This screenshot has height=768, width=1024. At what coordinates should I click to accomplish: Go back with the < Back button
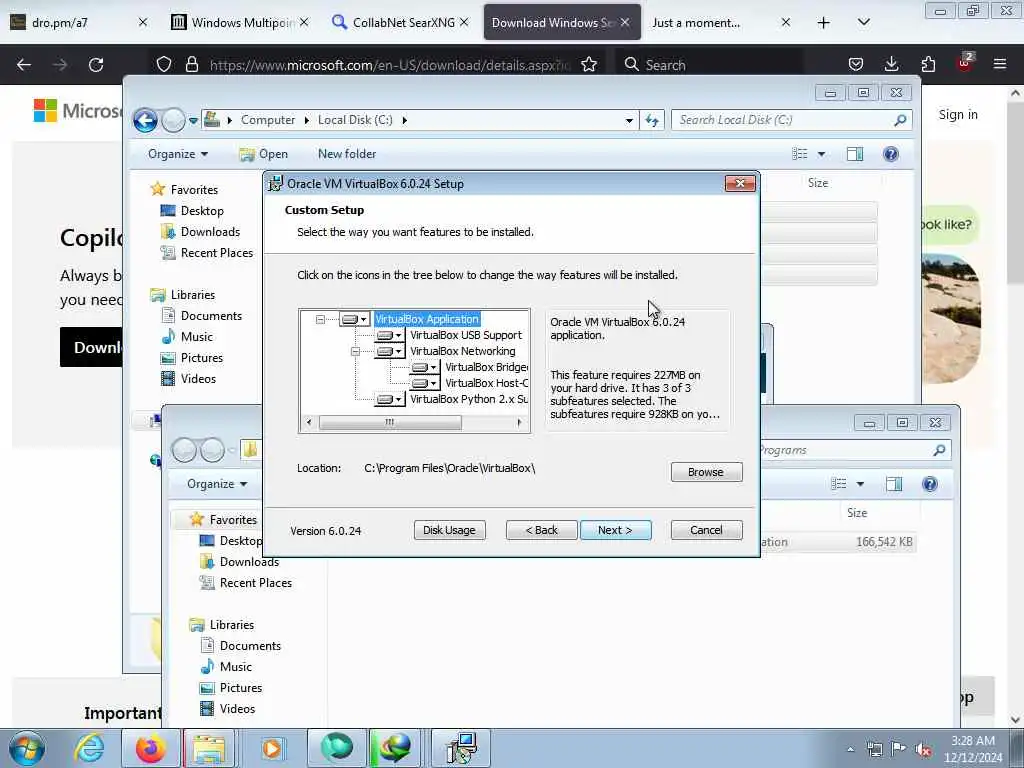coord(541,530)
